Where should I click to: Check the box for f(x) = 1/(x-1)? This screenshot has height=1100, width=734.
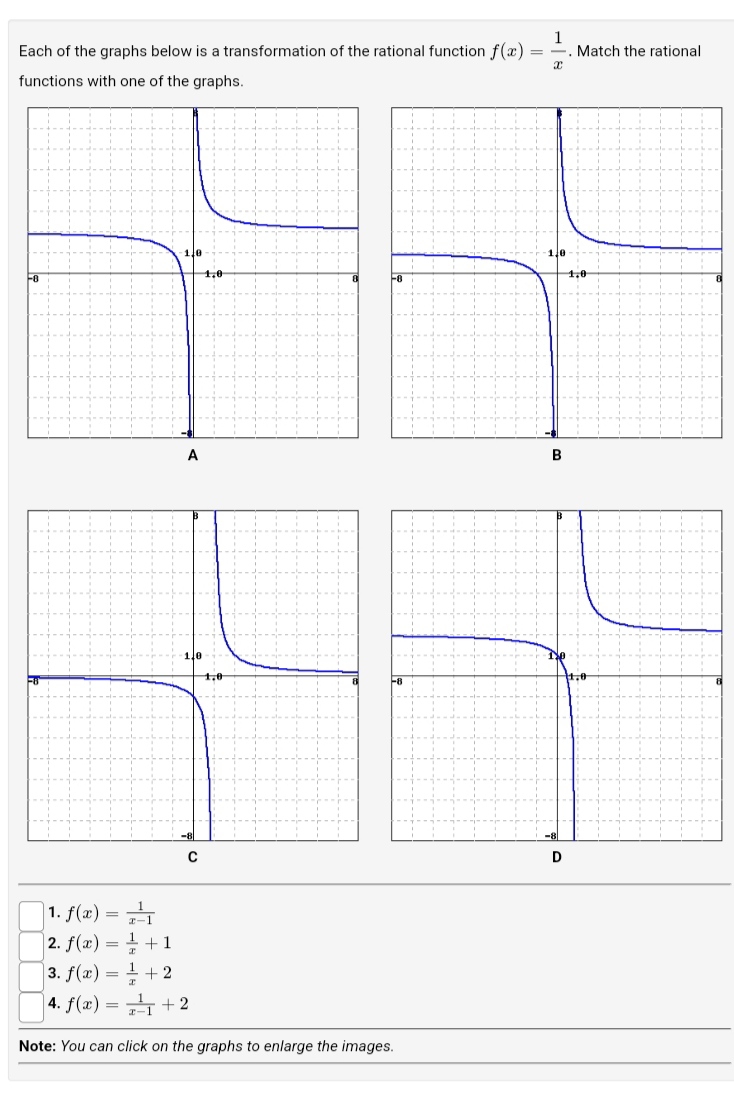tap(30, 913)
